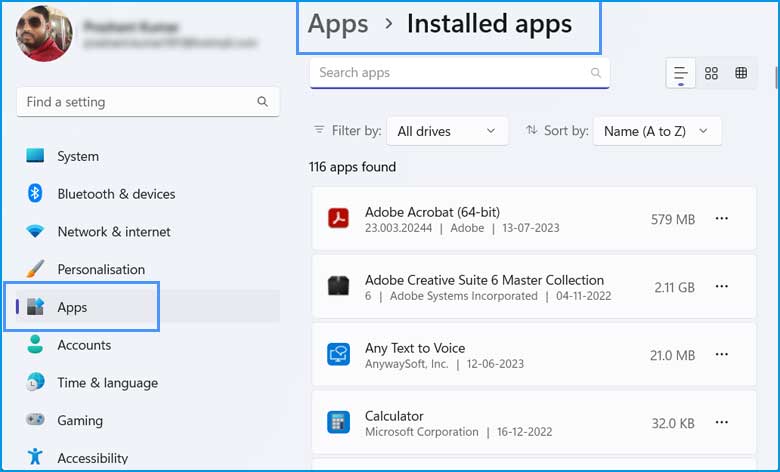Open Accessibility settings
The width and height of the screenshot is (780, 472).
point(148,458)
